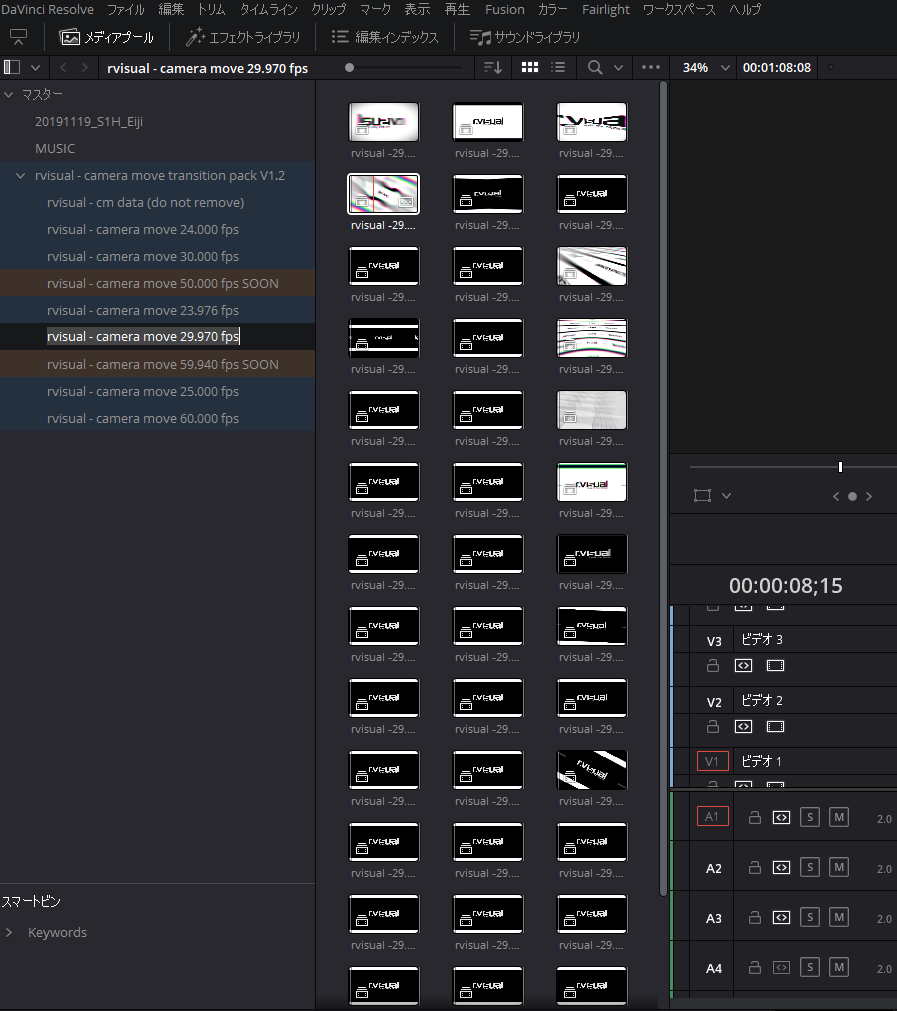
Task: Open the Edit Index panel
Action: tap(385, 37)
